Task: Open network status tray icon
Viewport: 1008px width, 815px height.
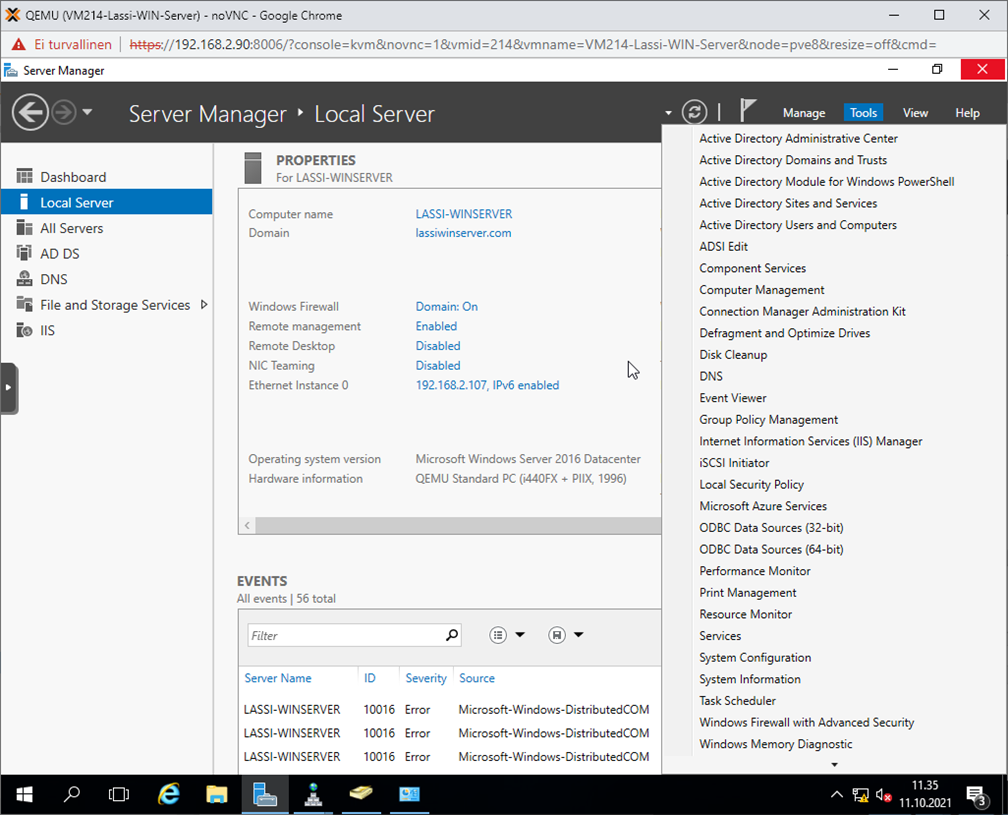Action: click(x=860, y=795)
